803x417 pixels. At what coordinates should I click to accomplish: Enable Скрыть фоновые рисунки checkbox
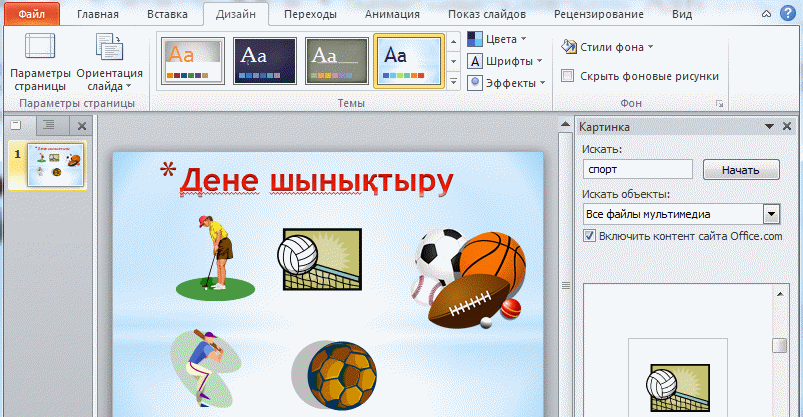point(567,76)
